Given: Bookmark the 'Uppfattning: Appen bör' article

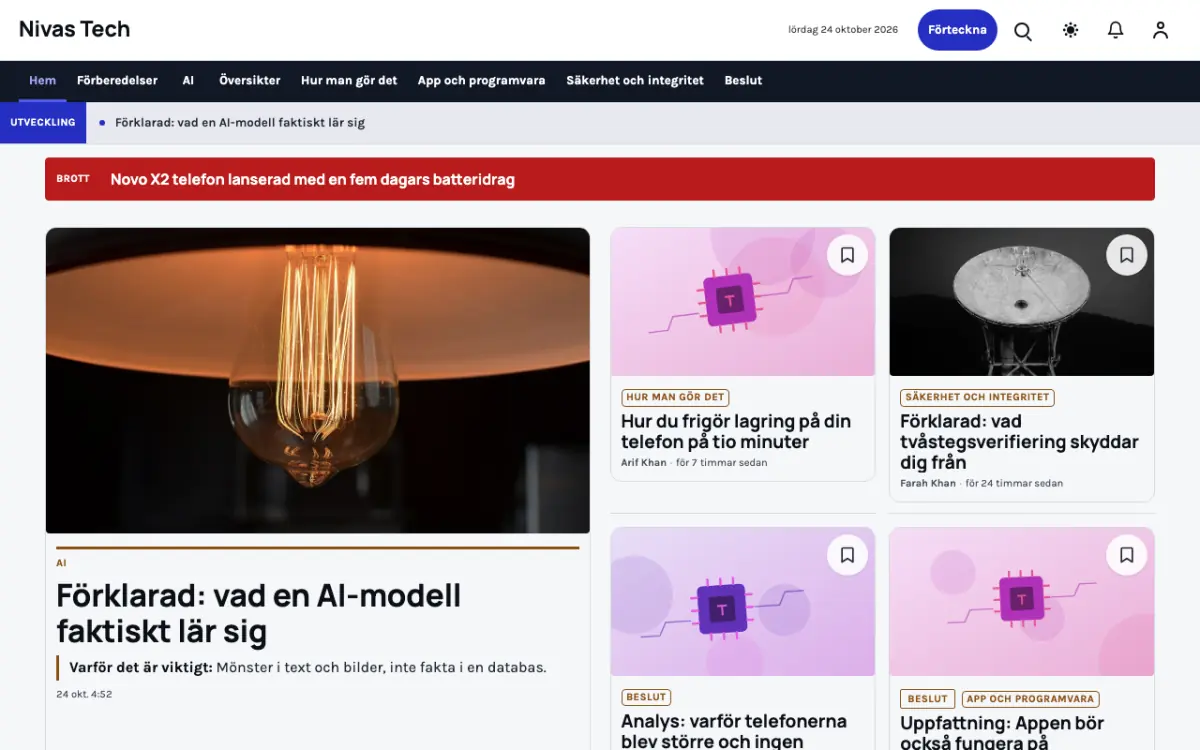Looking at the screenshot, I should (x=1126, y=554).
